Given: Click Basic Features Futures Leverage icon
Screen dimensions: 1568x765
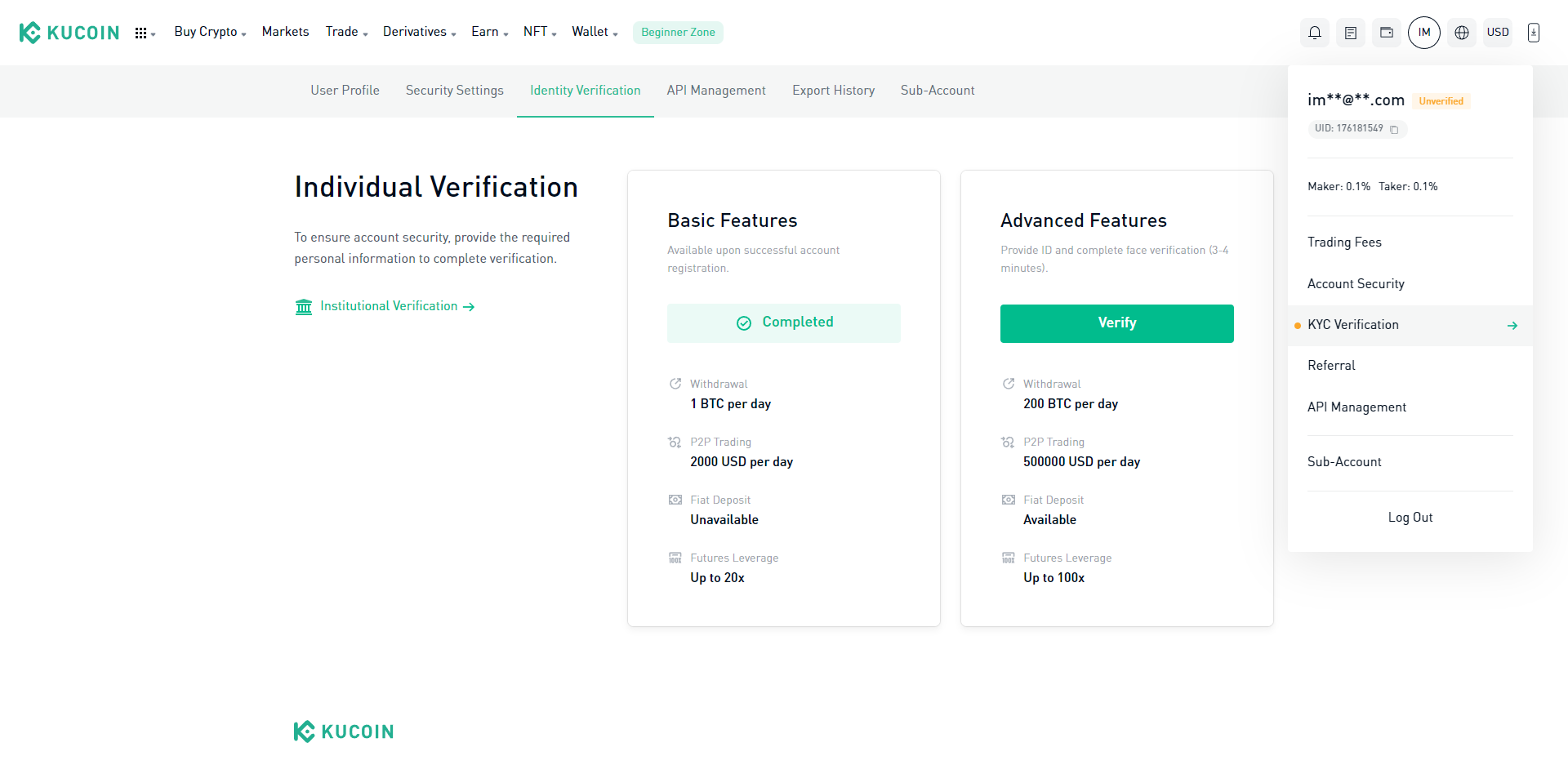Looking at the screenshot, I should click(675, 558).
